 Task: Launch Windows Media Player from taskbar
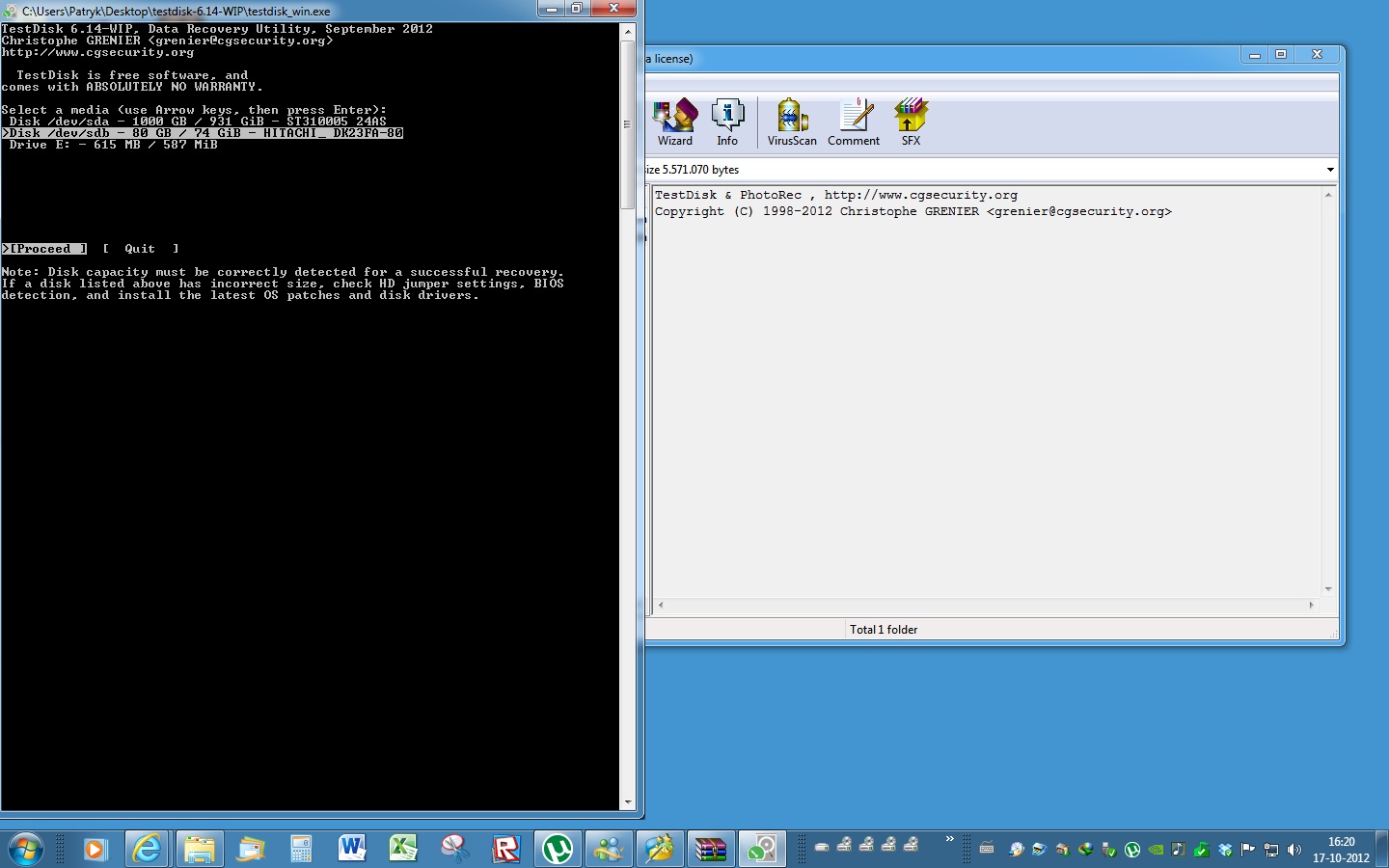point(94,849)
